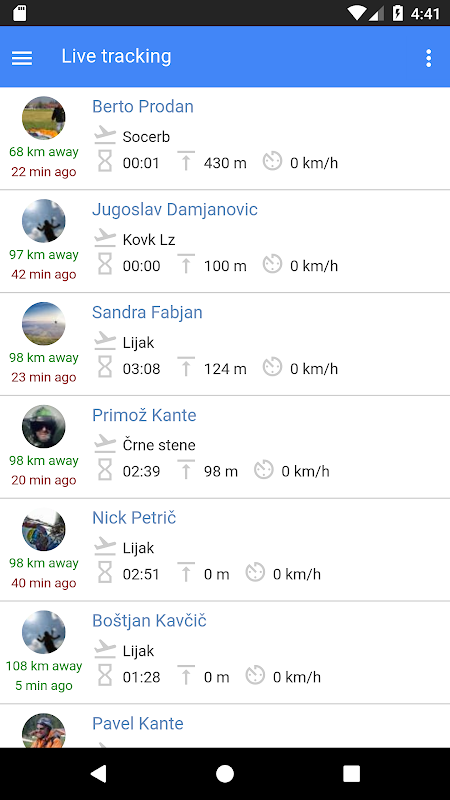
Task: Tap the Android back navigation button
Action: pos(98,774)
